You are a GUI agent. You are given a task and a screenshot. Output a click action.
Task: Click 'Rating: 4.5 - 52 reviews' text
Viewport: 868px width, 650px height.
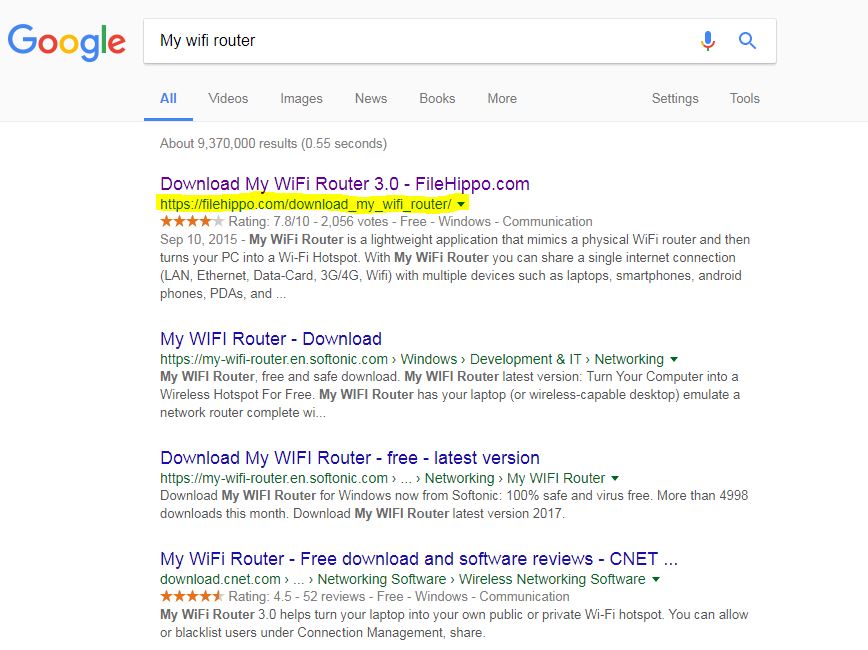coord(297,596)
